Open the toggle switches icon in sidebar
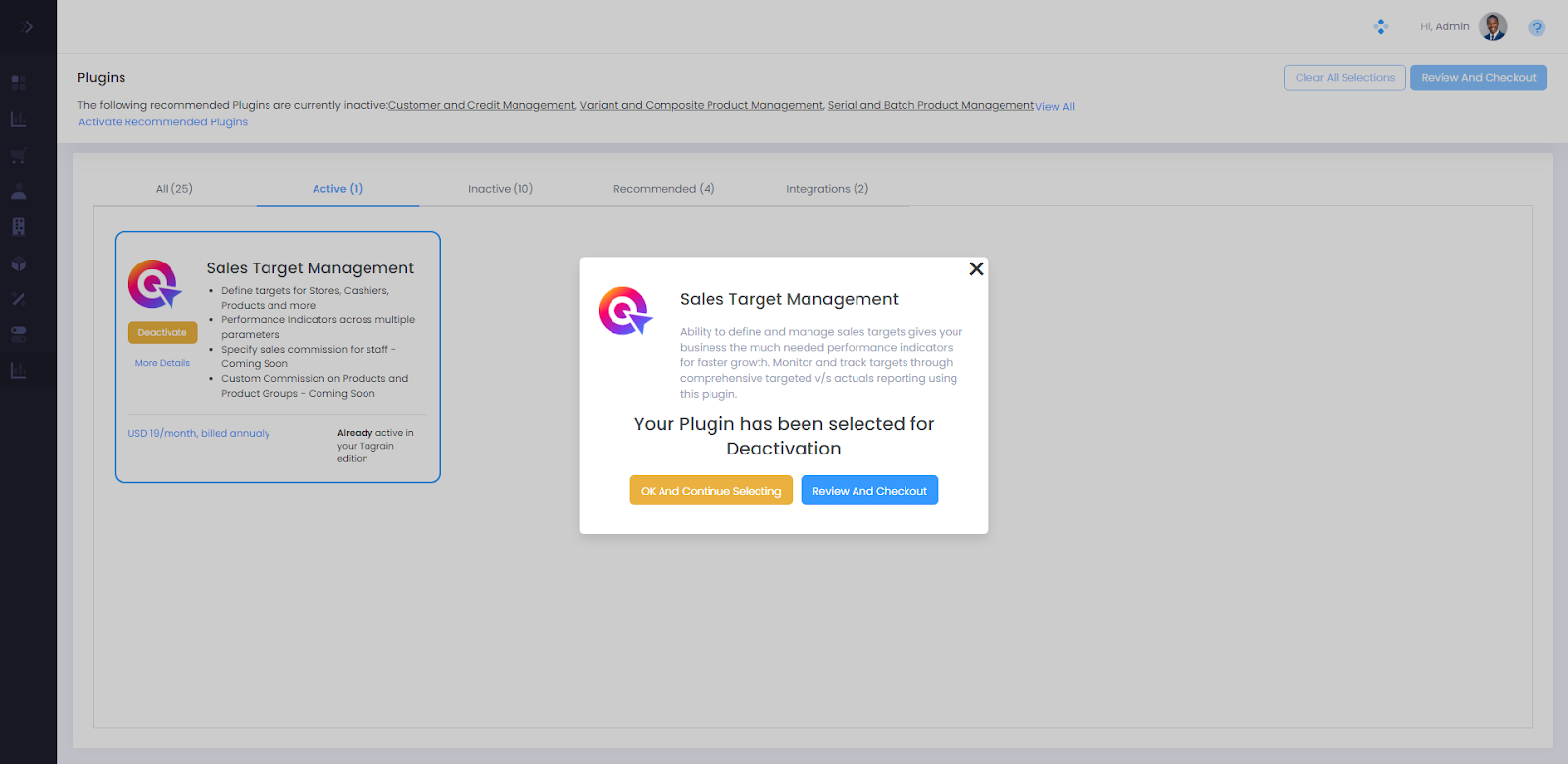Viewport: 1568px width, 764px height. [19, 334]
